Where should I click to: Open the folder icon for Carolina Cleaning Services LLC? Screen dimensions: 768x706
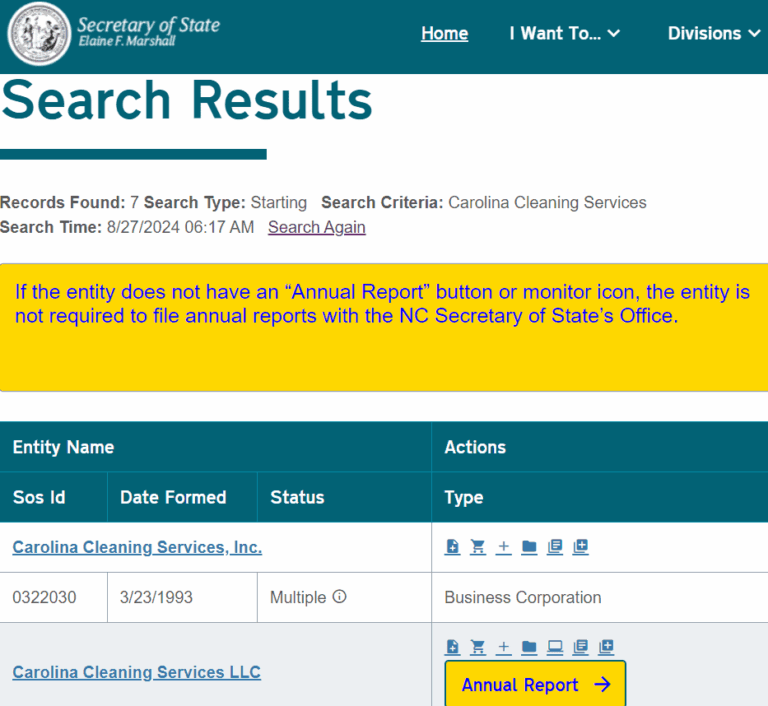pyautogui.click(x=529, y=647)
